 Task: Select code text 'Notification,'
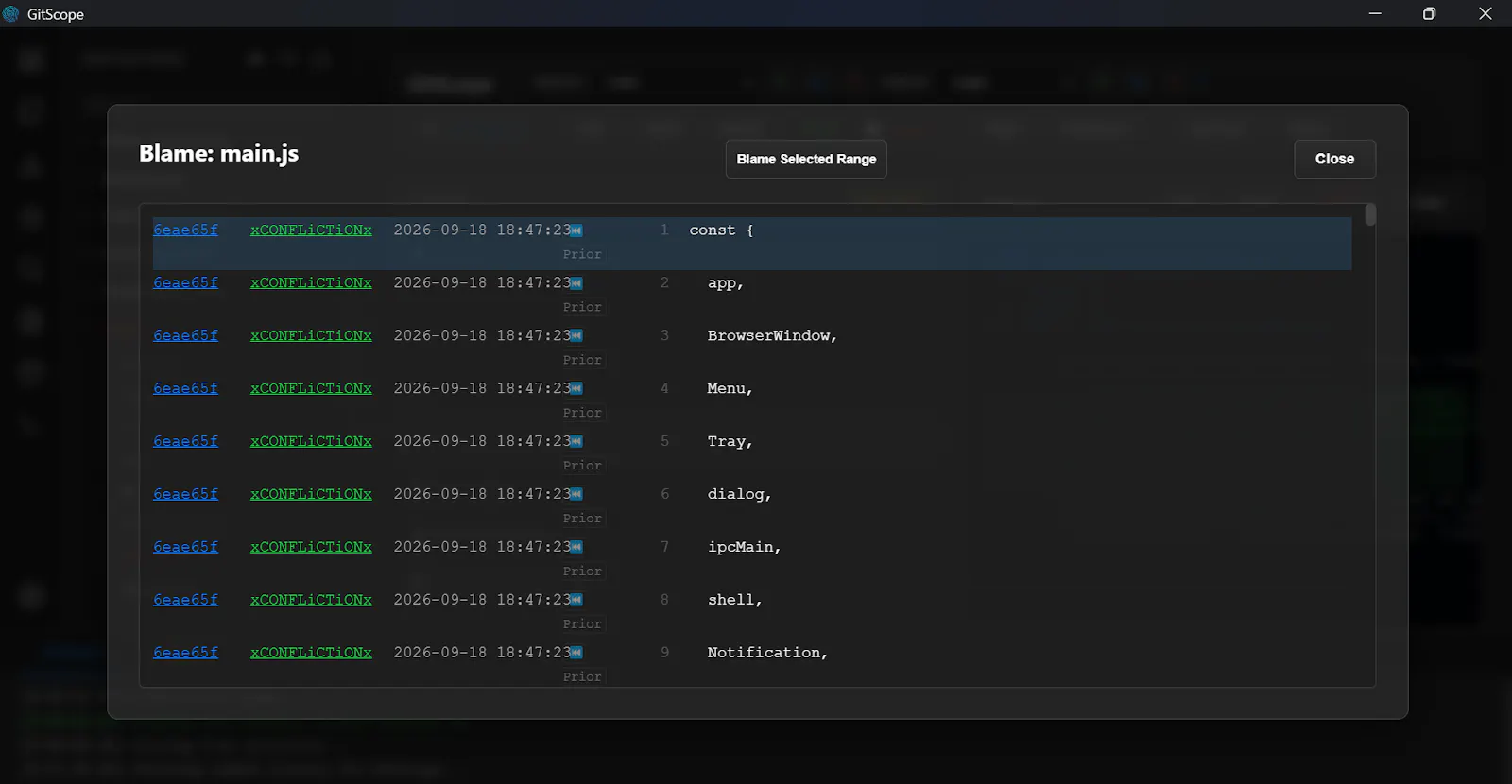tap(767, 653)
